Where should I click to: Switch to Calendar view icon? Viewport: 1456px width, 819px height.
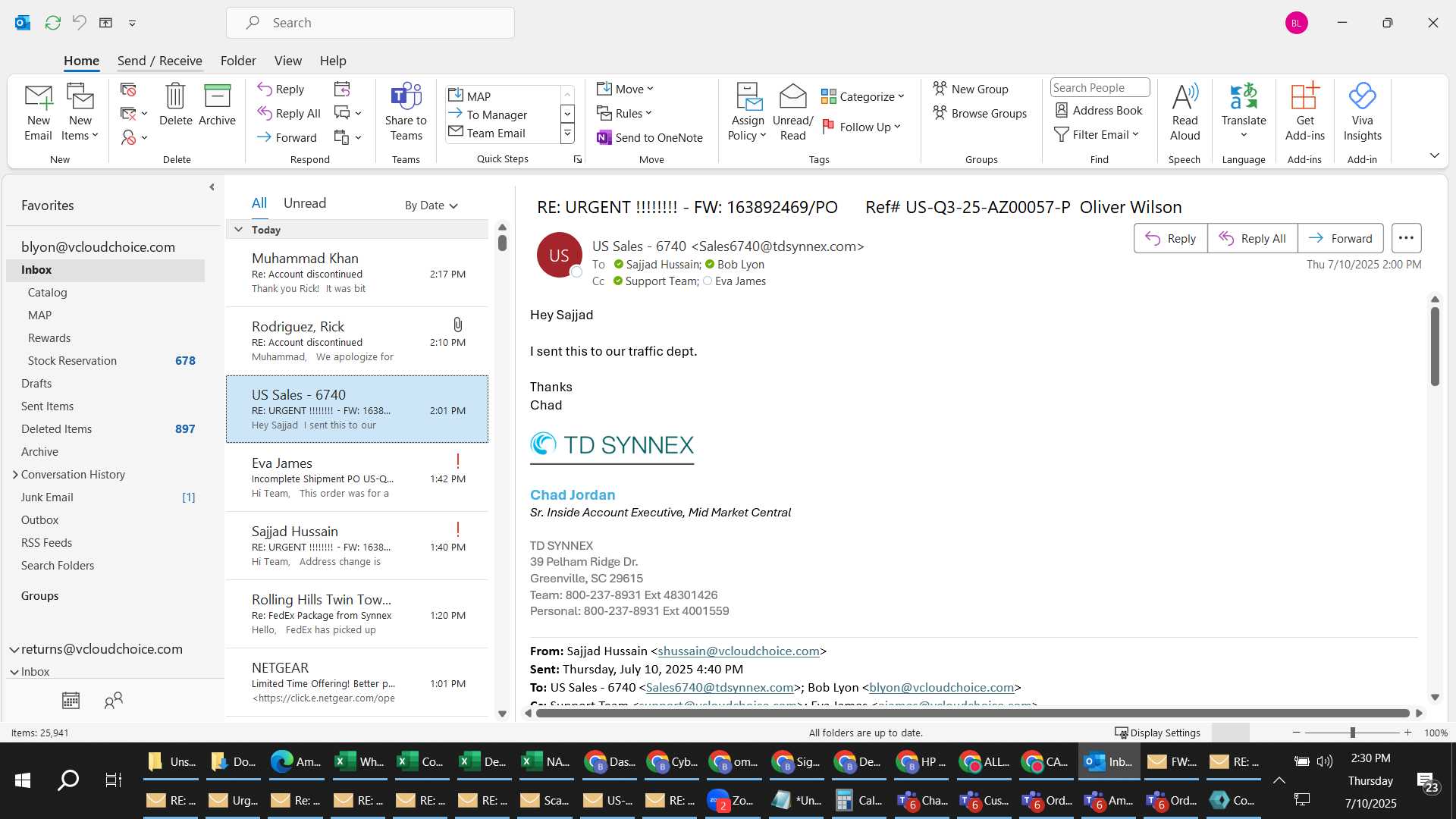tap(71, 701)
